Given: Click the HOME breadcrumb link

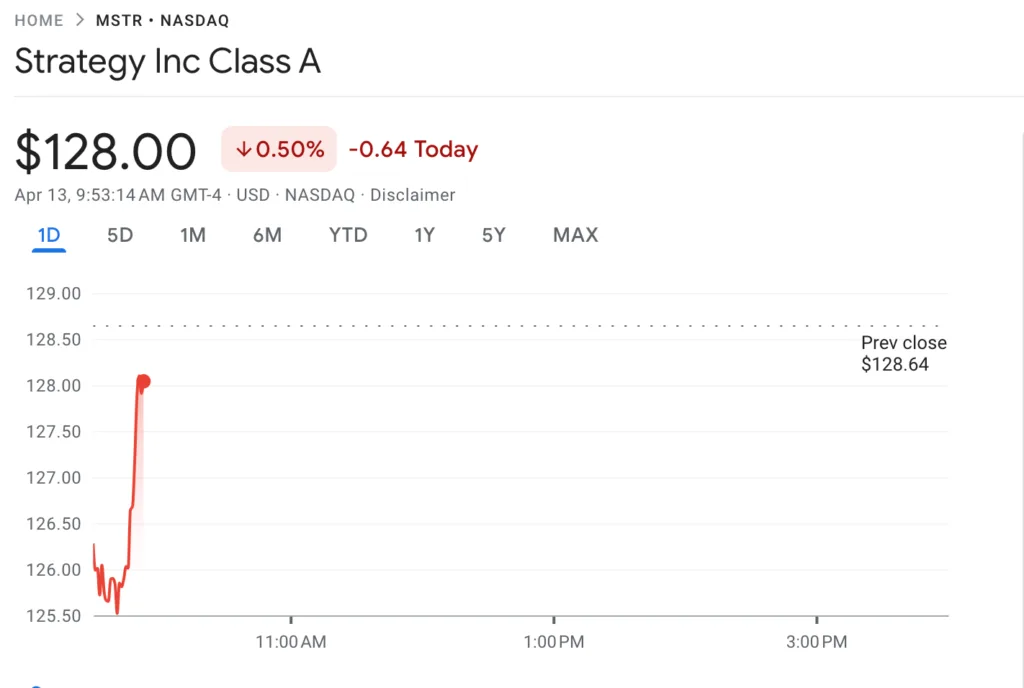Looking at the screenshot, I should [39, 19].
